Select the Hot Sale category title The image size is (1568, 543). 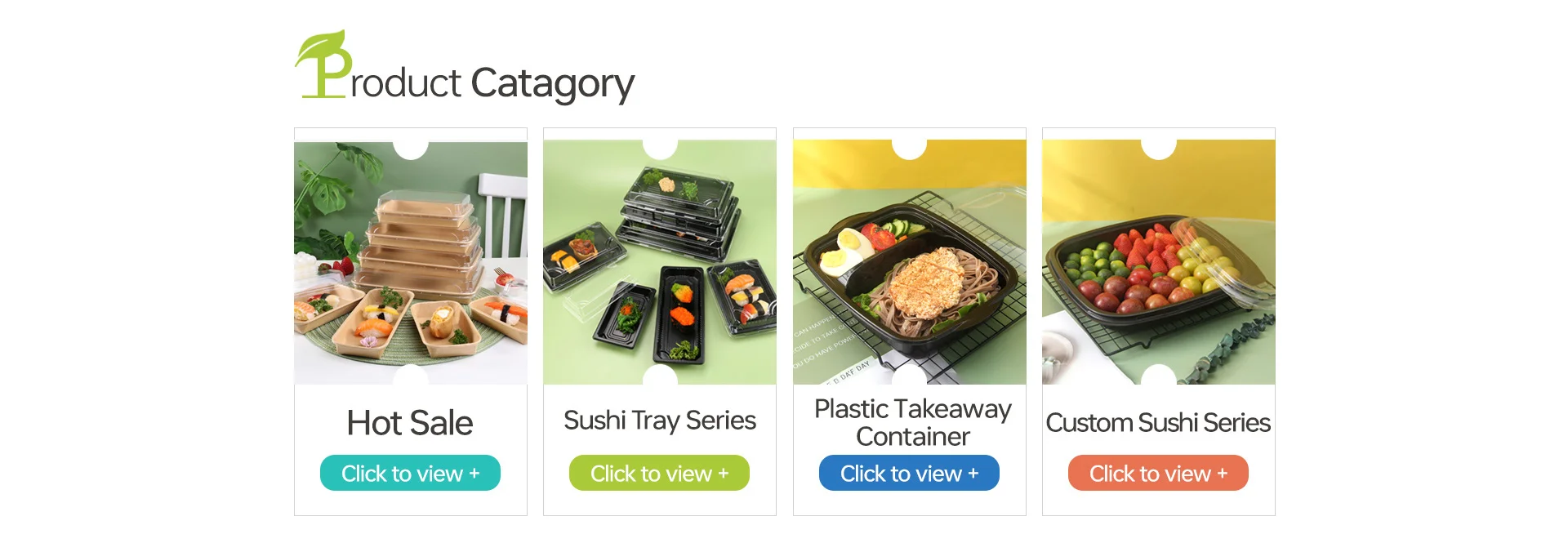click(410, 423)
